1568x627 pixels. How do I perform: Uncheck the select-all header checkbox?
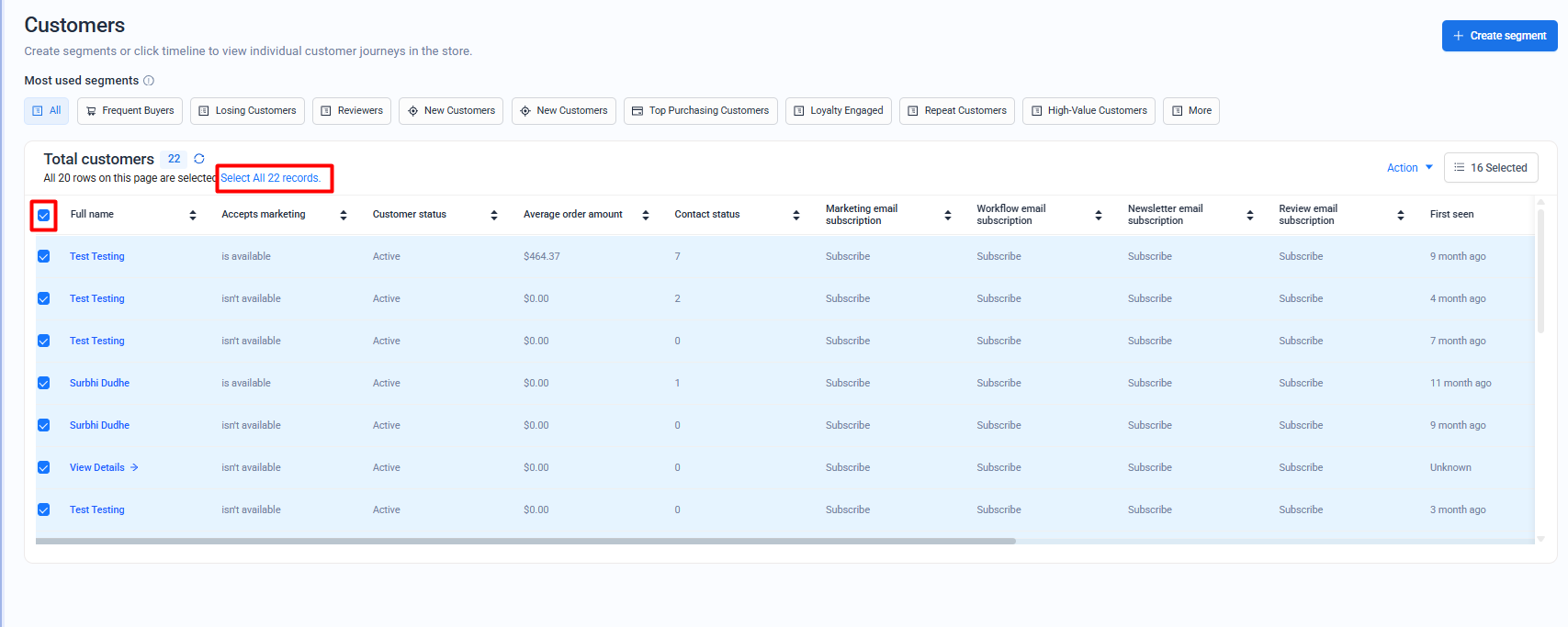tap(44, 215)
